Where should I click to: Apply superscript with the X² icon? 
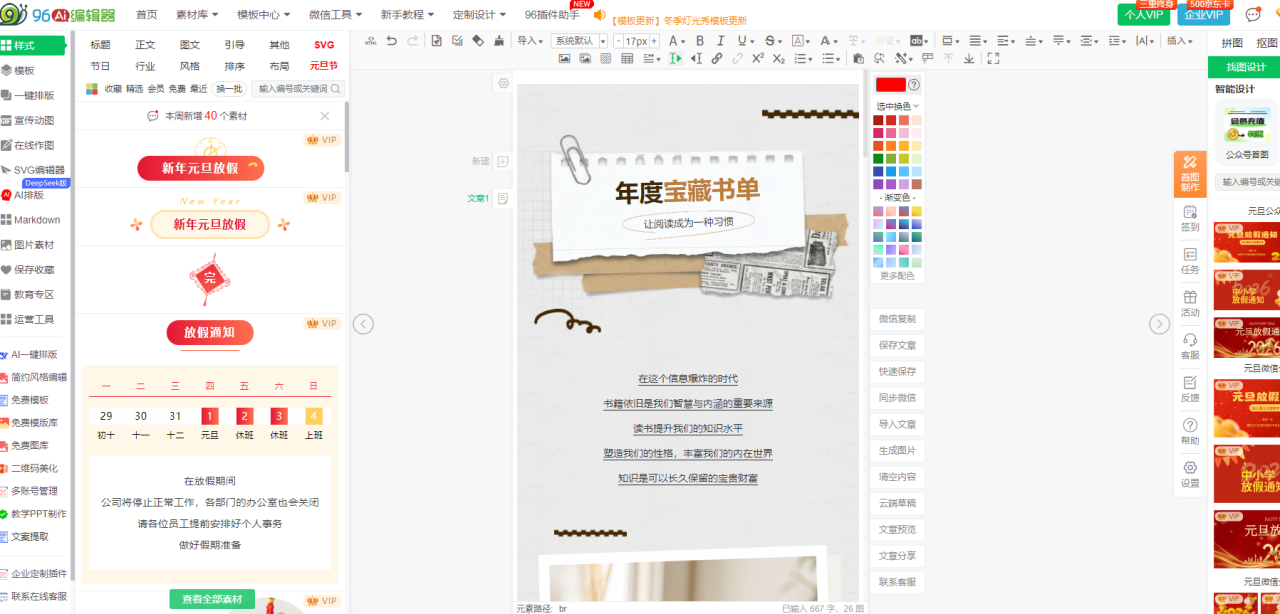pyautogui.click(x=758, y=59)
